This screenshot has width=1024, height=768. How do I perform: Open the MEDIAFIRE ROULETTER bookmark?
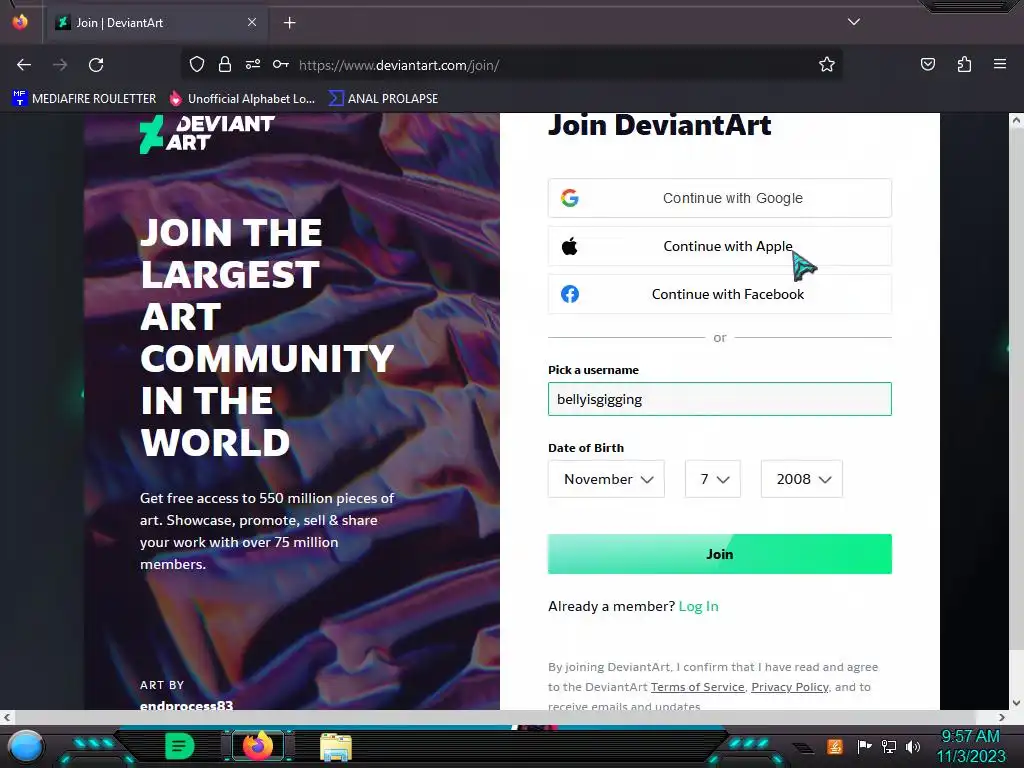[x=84, y=99]
